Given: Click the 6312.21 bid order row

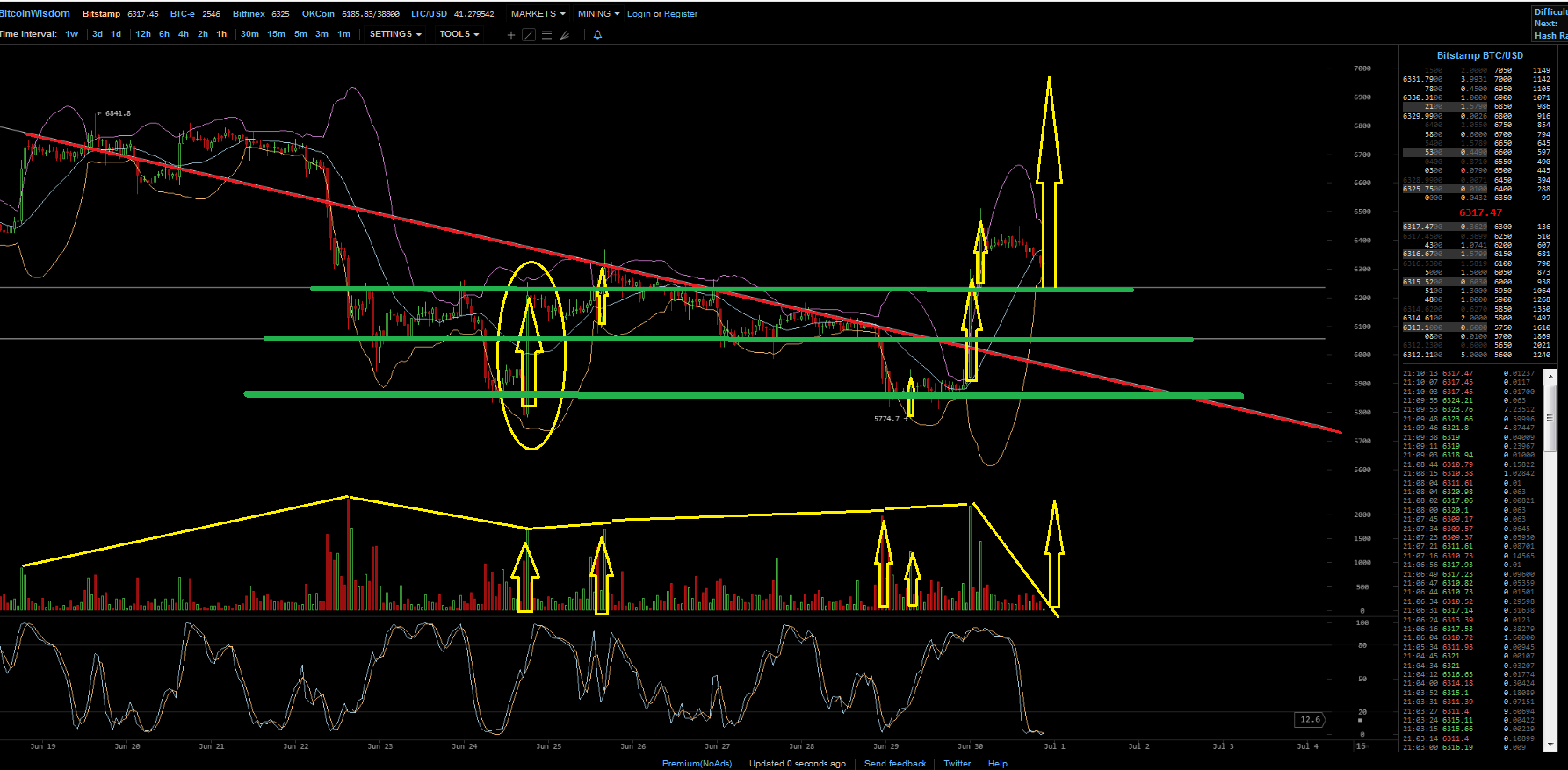Looking at the screenshot, I should coord(1477,355).
